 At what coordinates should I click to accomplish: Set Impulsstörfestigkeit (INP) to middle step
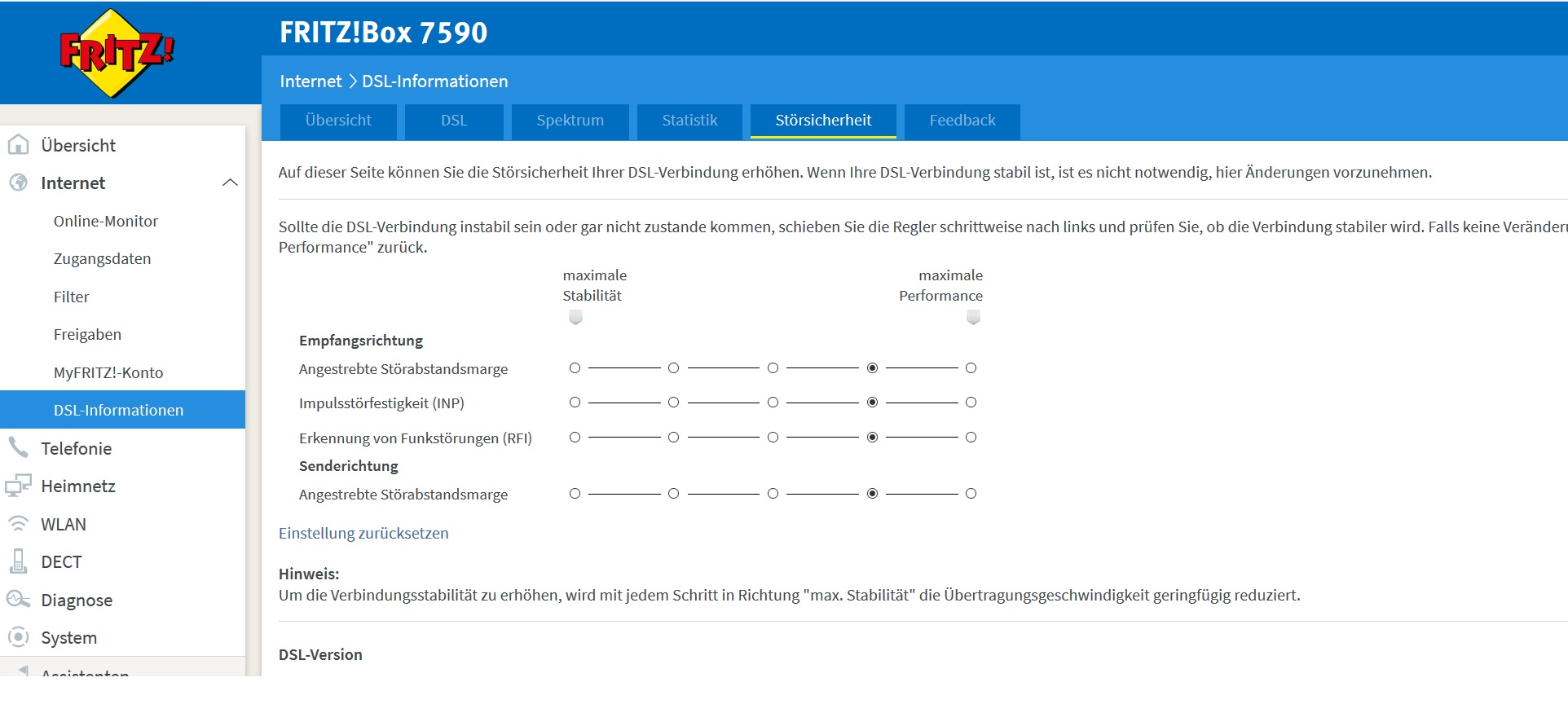coord(773,403)
